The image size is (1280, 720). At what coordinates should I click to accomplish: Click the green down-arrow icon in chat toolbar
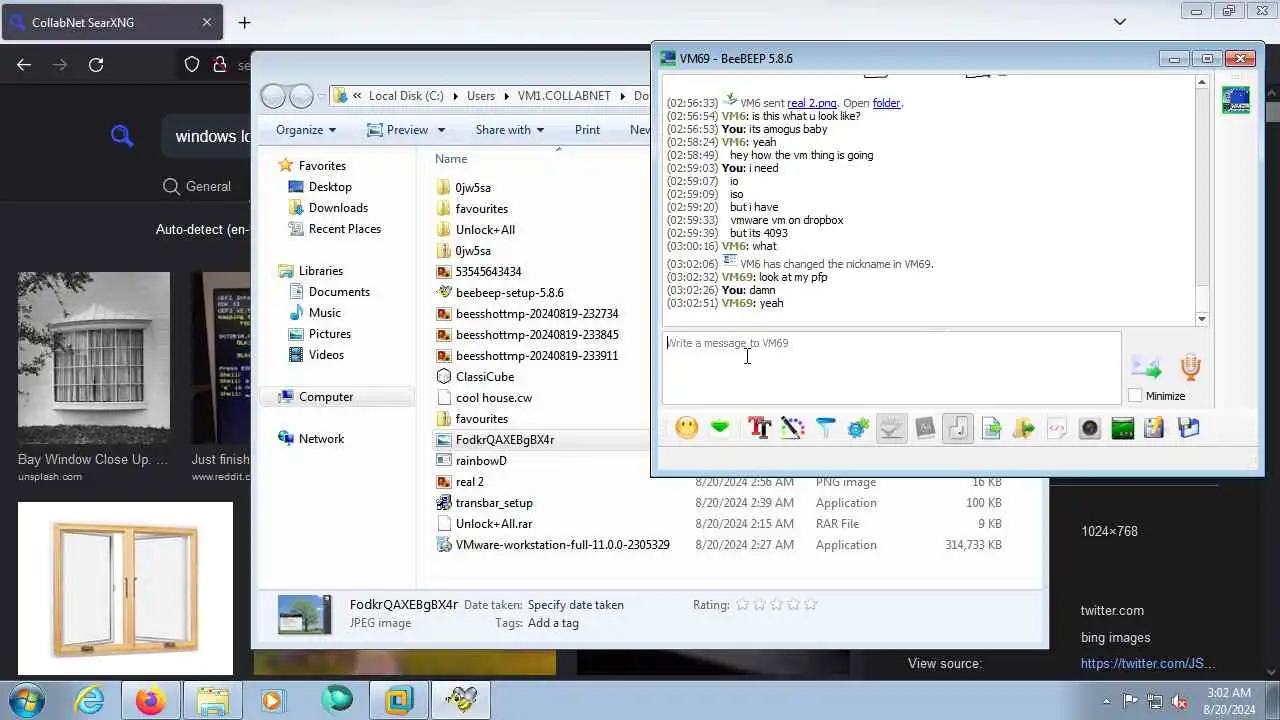click(720, 428)
